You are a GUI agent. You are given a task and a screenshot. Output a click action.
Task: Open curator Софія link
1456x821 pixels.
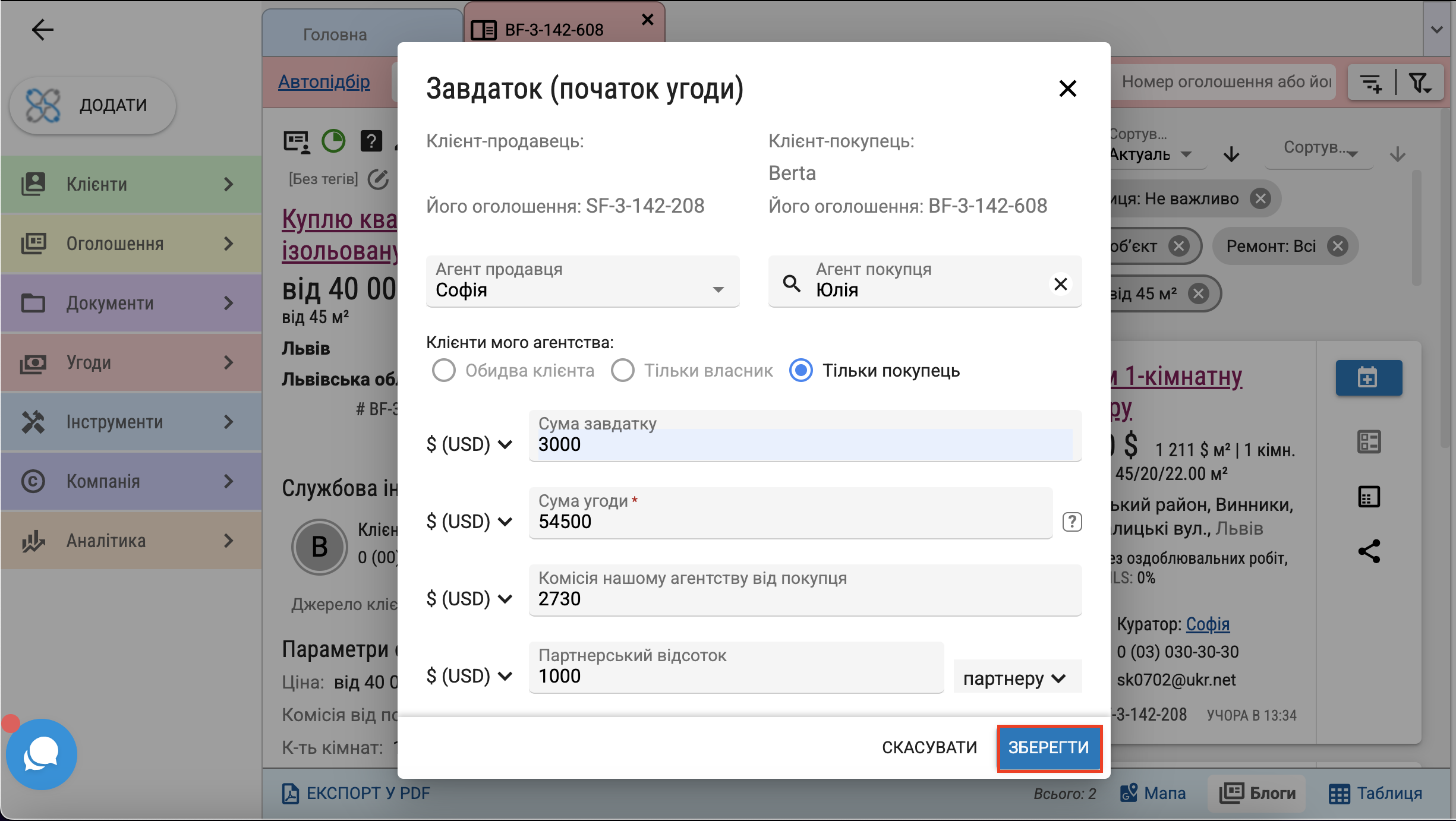(1208, 624)
